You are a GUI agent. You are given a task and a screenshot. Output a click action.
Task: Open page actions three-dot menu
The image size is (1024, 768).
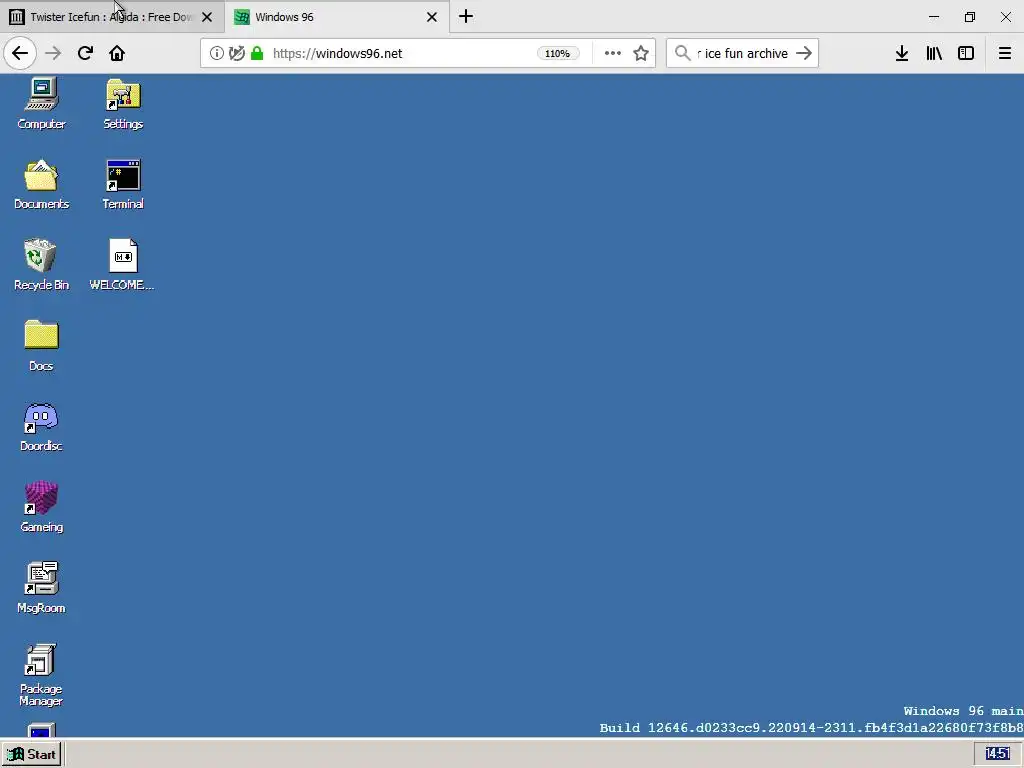coord(613,53)
